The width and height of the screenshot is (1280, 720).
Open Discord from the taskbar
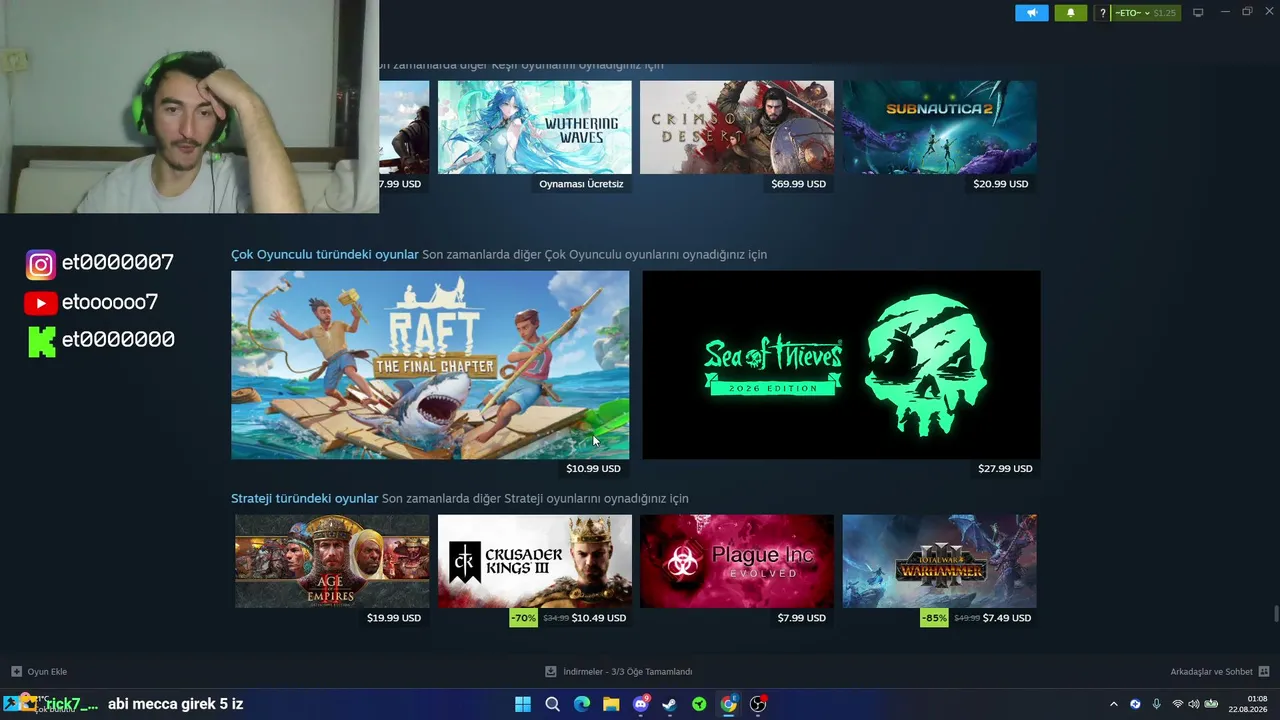click(x=641, y=704)
